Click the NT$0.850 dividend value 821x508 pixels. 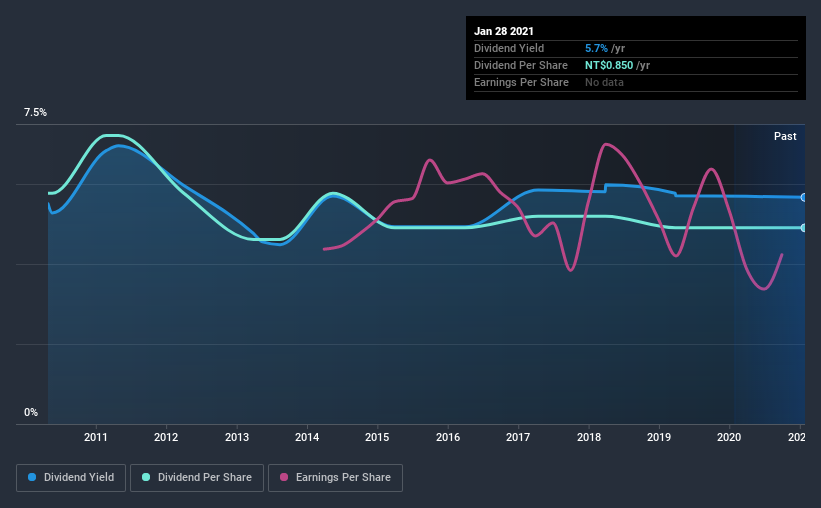(x=609, y=65)
